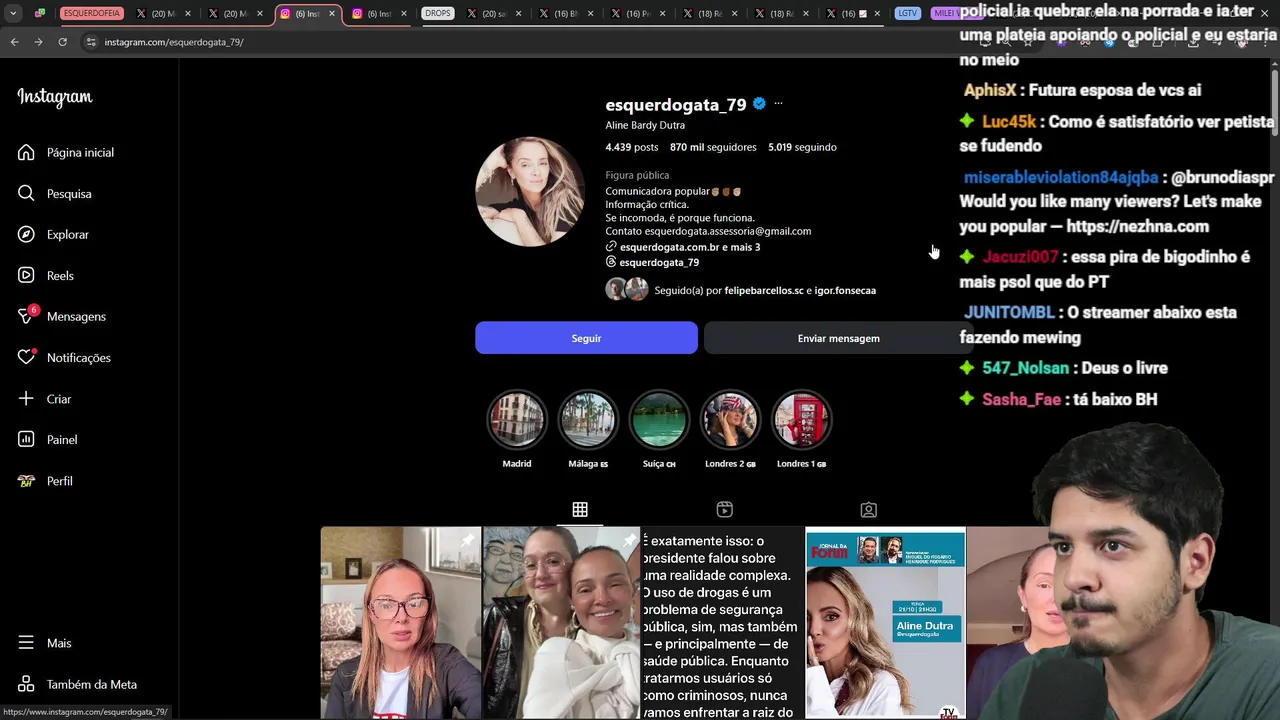Open the profile picture

point(529,191)
